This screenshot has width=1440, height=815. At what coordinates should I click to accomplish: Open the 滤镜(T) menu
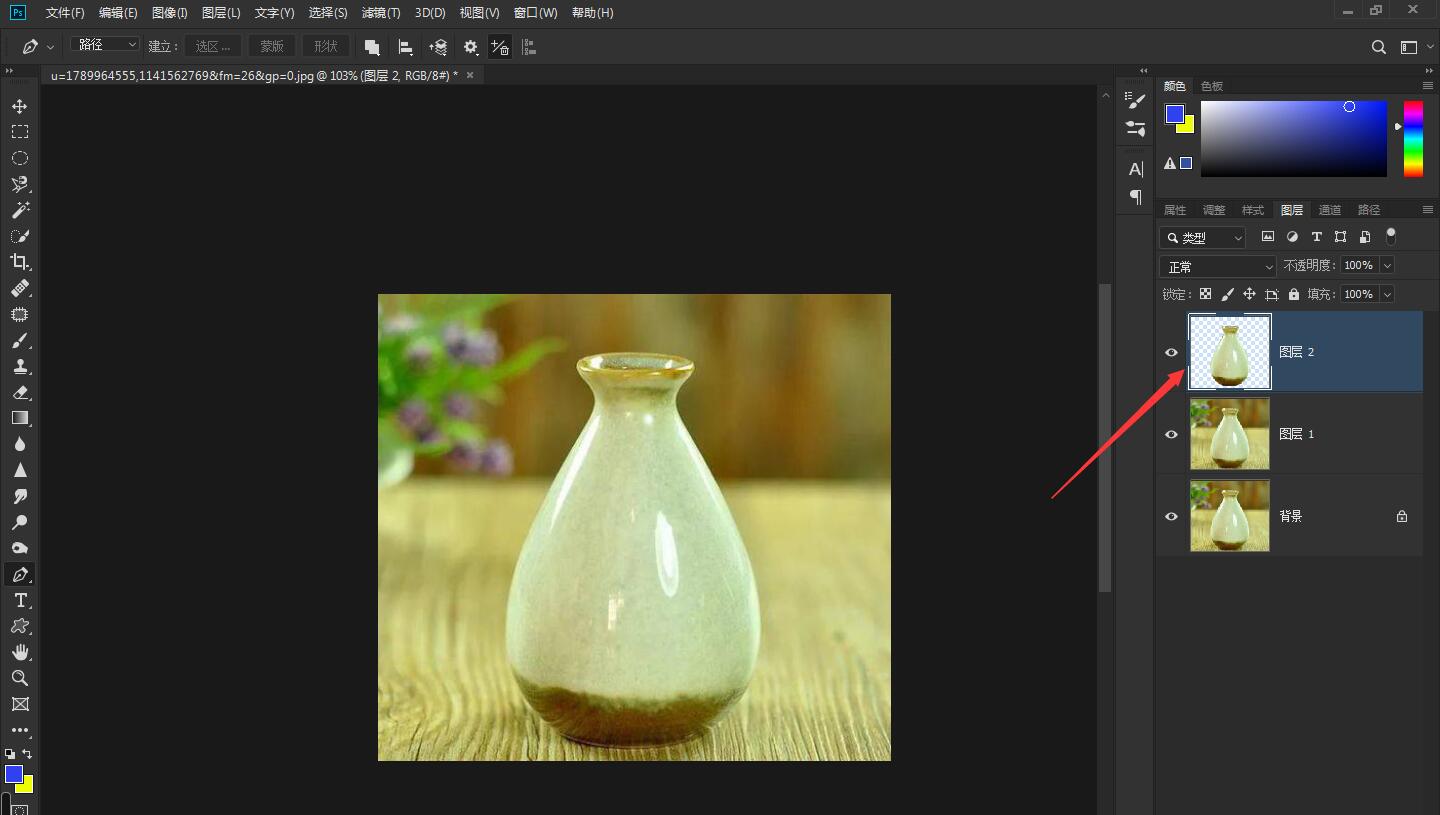click(381, 13)
